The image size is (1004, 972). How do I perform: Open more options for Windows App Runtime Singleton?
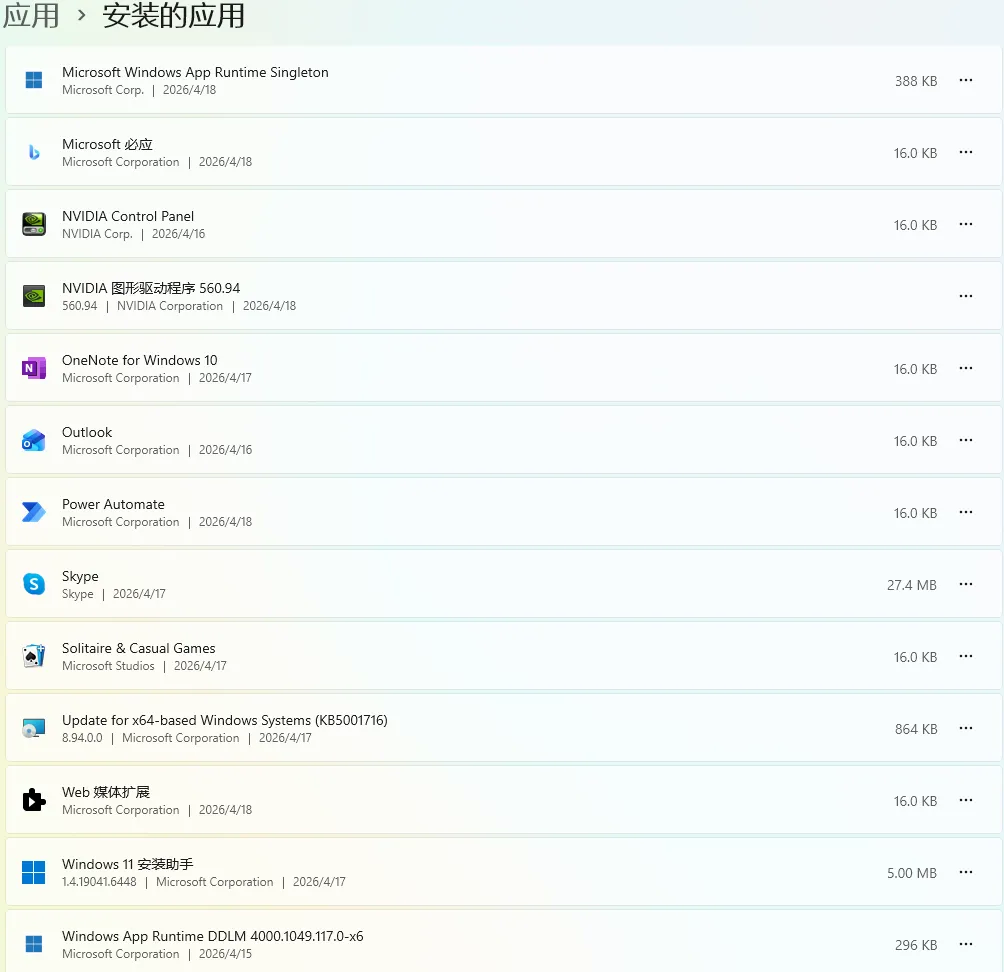966,80
